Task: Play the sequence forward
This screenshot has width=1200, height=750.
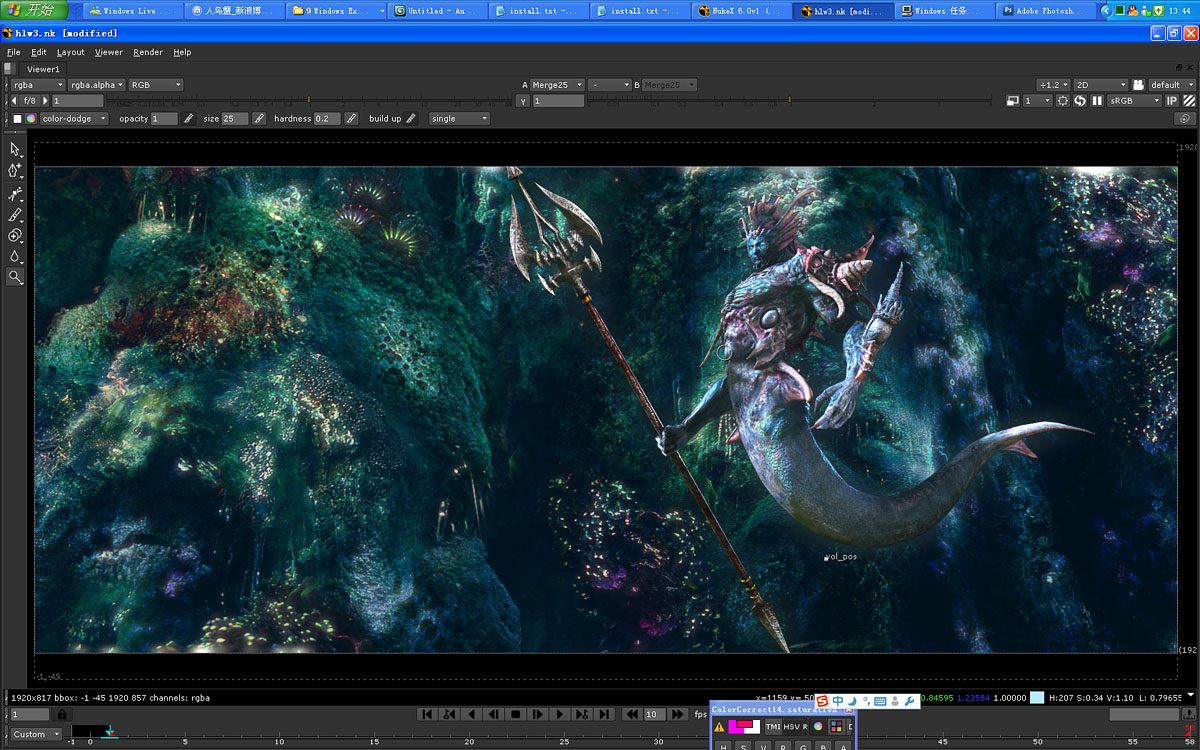Action: 560,714
